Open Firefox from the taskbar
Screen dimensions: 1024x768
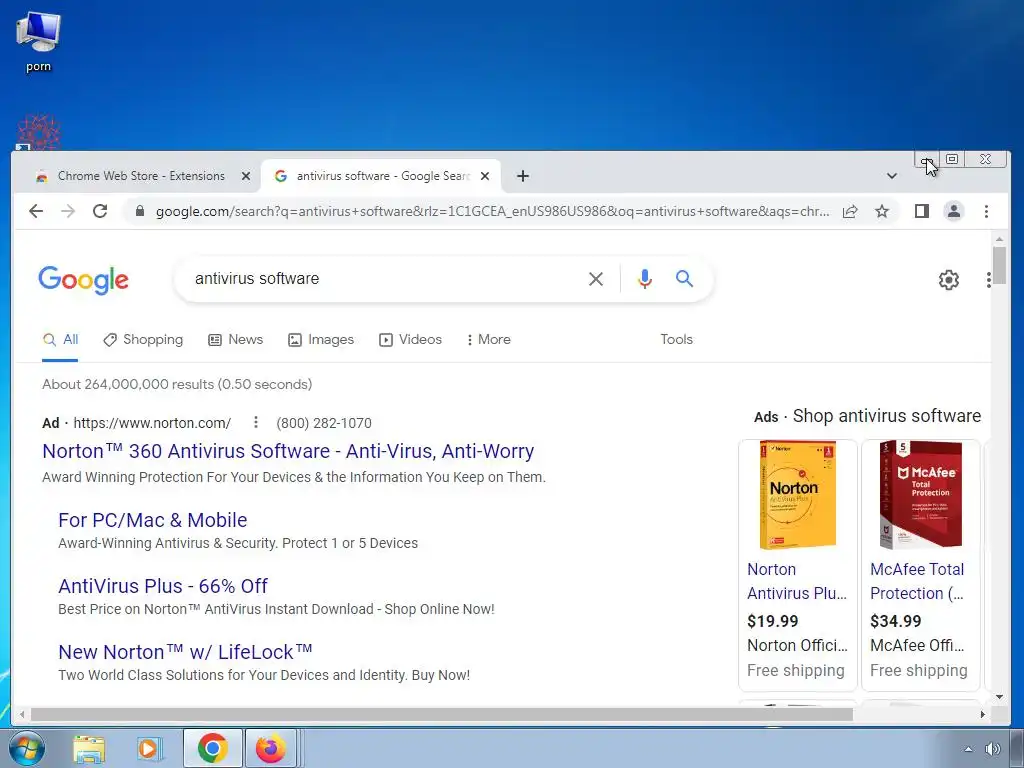click(270, 748)
